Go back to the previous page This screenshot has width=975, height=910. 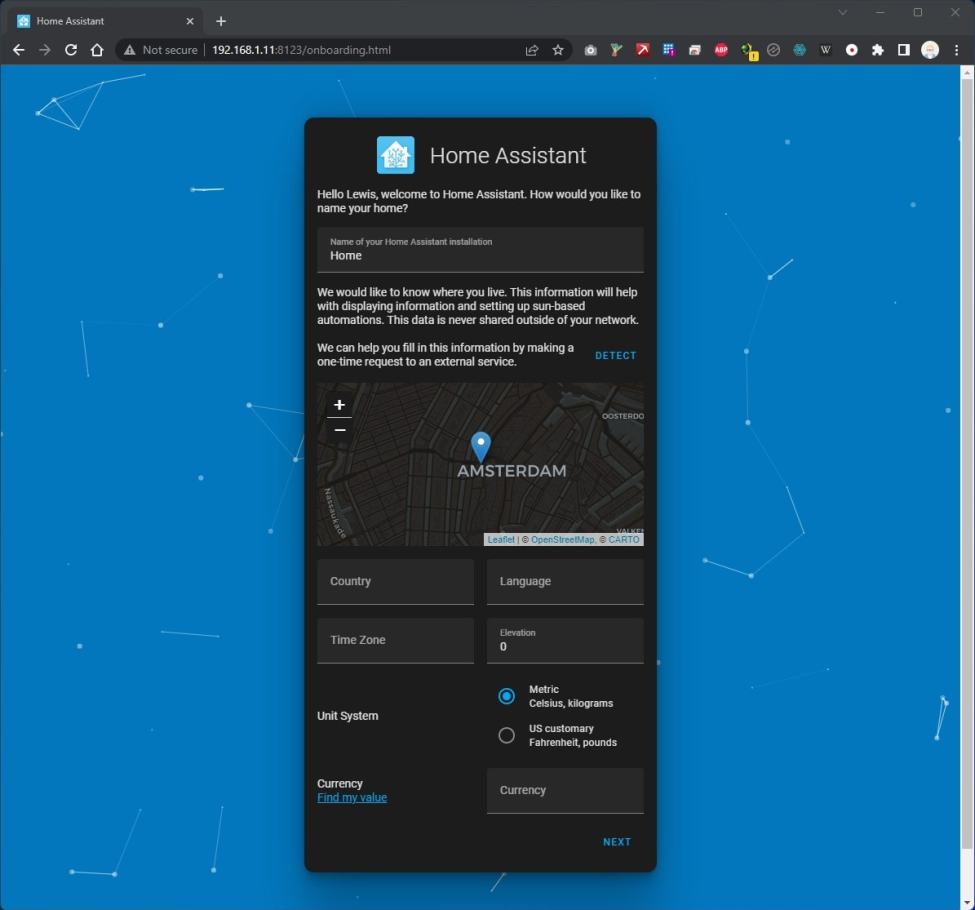pos(19,50)
